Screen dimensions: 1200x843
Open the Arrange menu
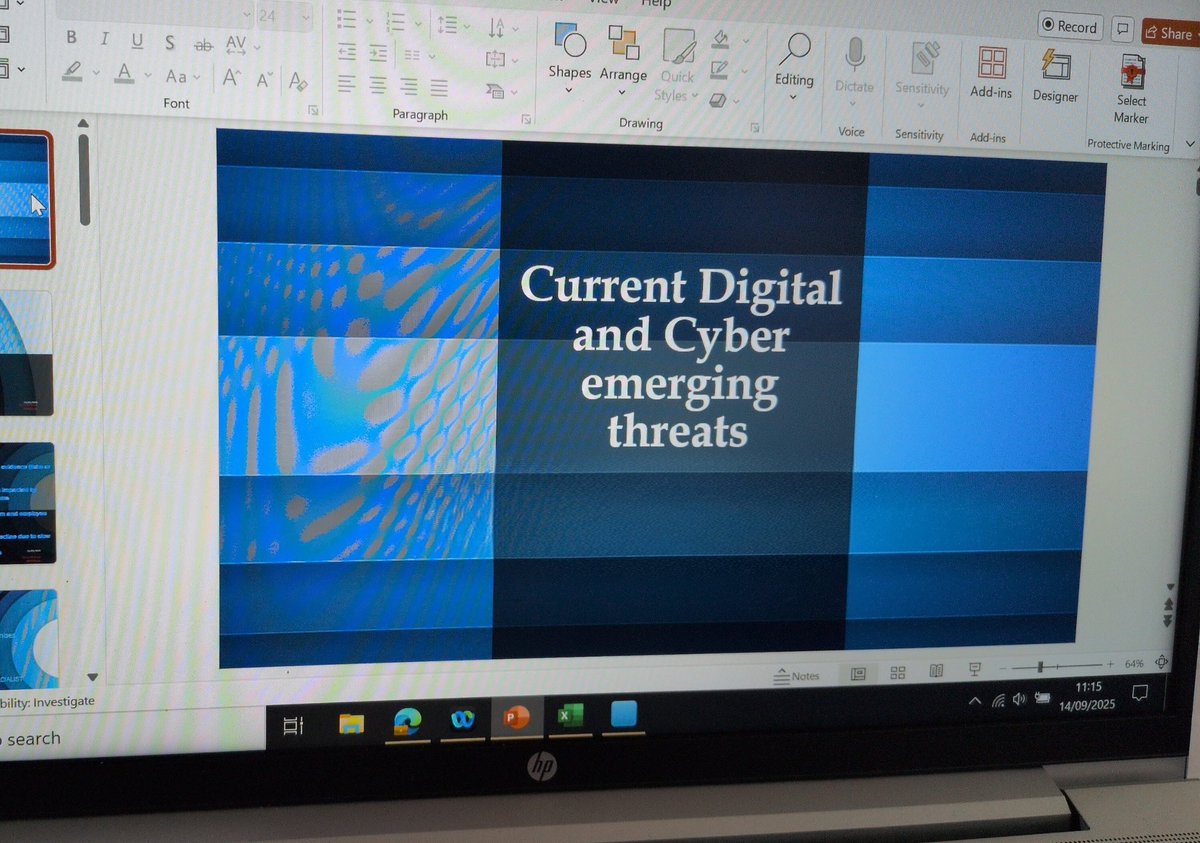[x=623, y=58]
